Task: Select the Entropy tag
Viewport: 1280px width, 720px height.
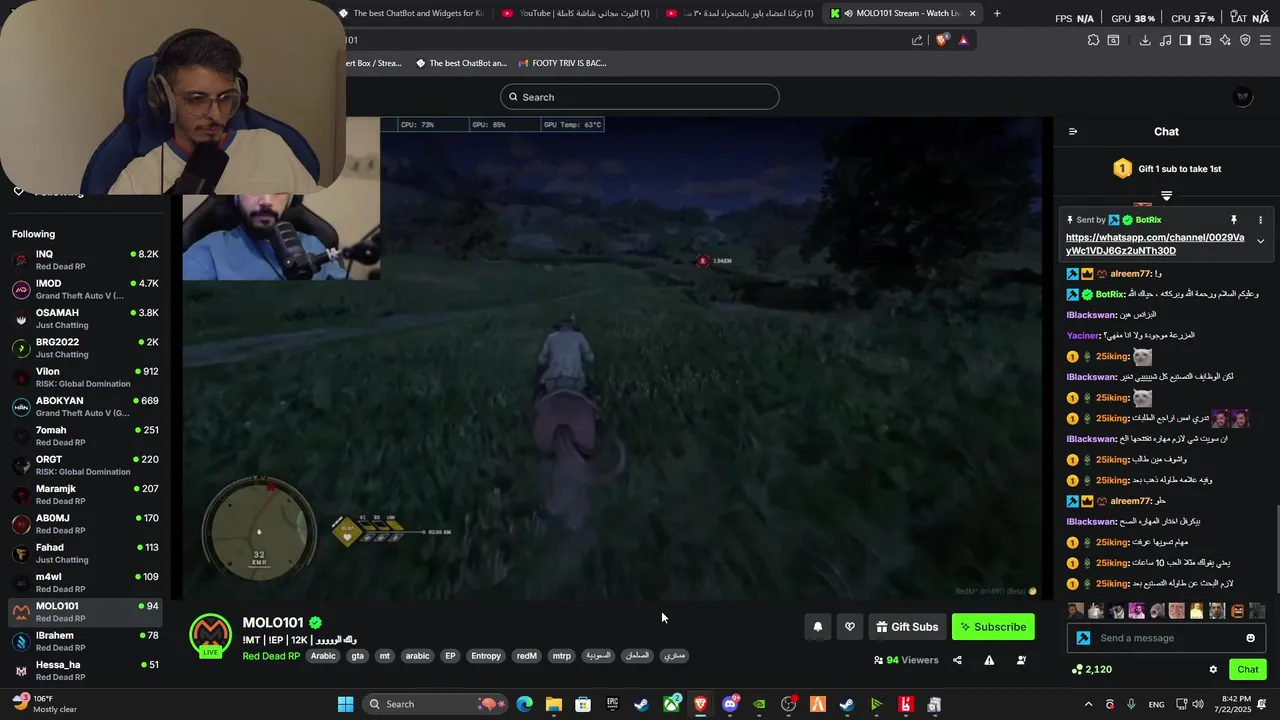Action: [x=486, y=656]
